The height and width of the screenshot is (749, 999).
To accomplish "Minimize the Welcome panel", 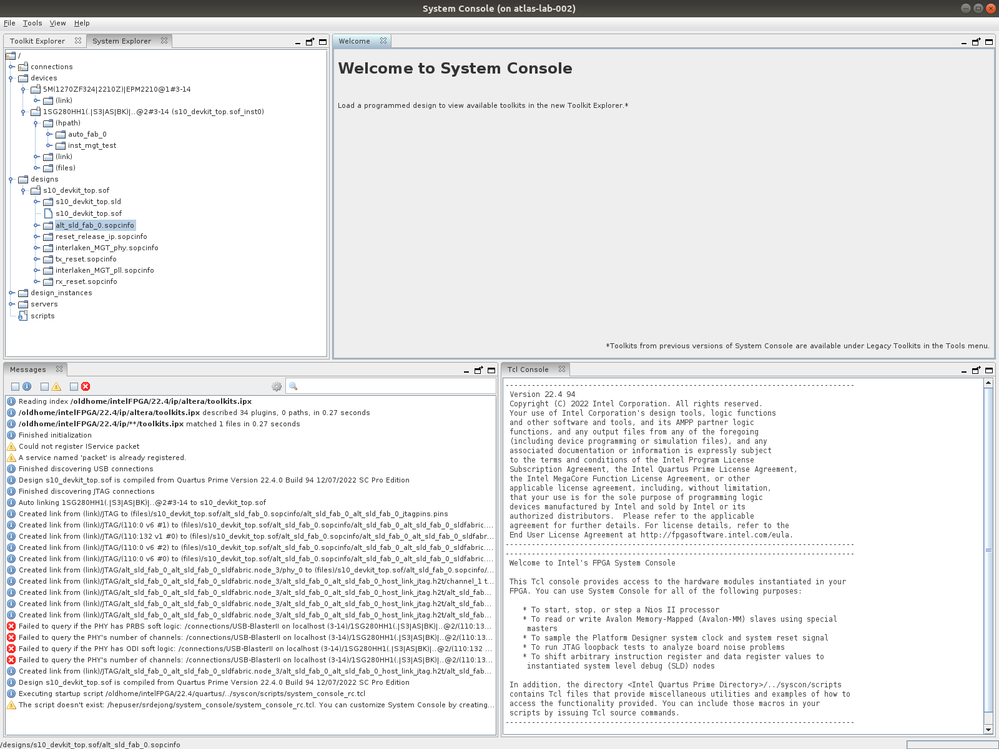I will pyautogui.click(x=963, y=42).
